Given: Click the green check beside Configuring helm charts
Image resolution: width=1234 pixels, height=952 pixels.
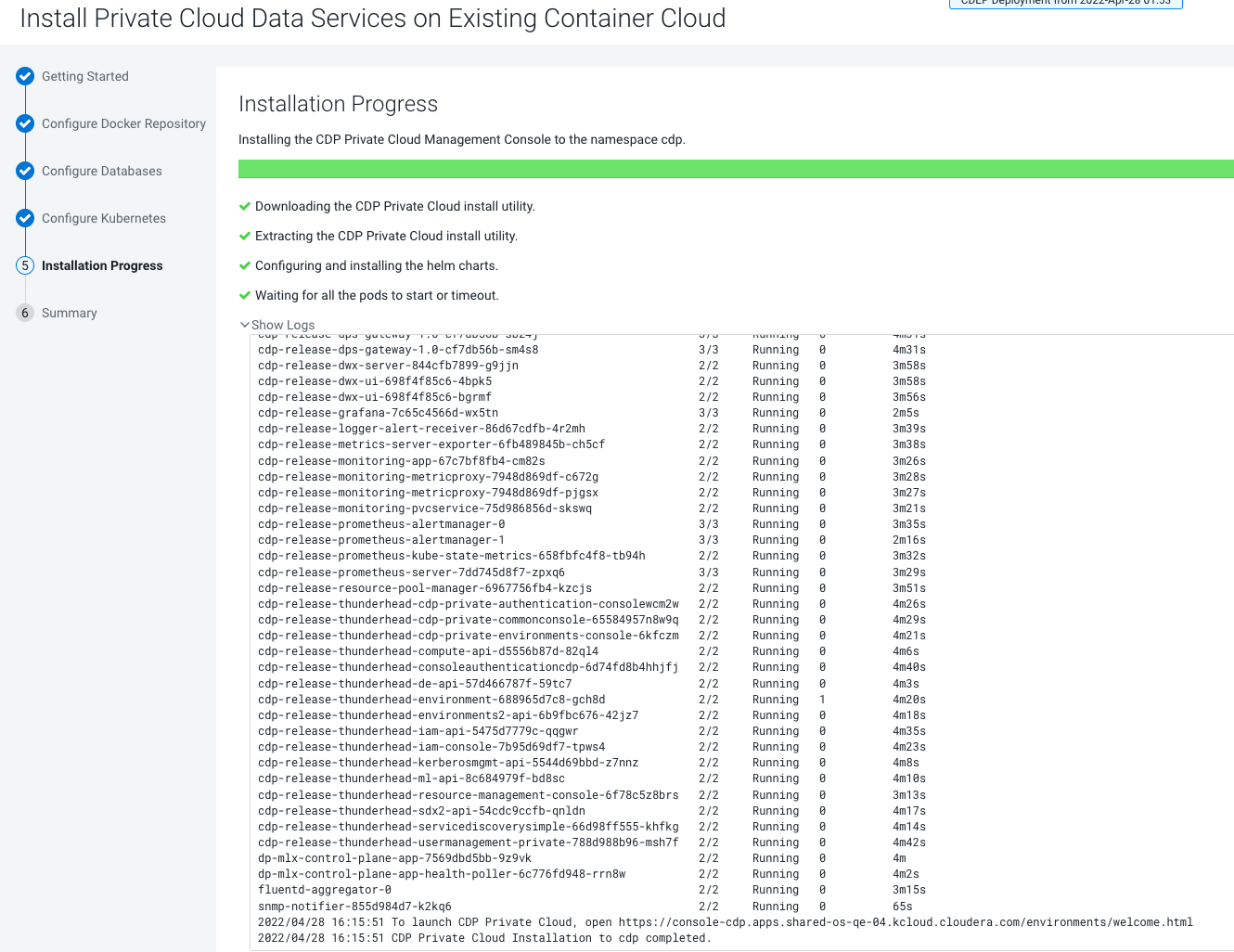Looking at the screenshot, I should pos(245,265).
